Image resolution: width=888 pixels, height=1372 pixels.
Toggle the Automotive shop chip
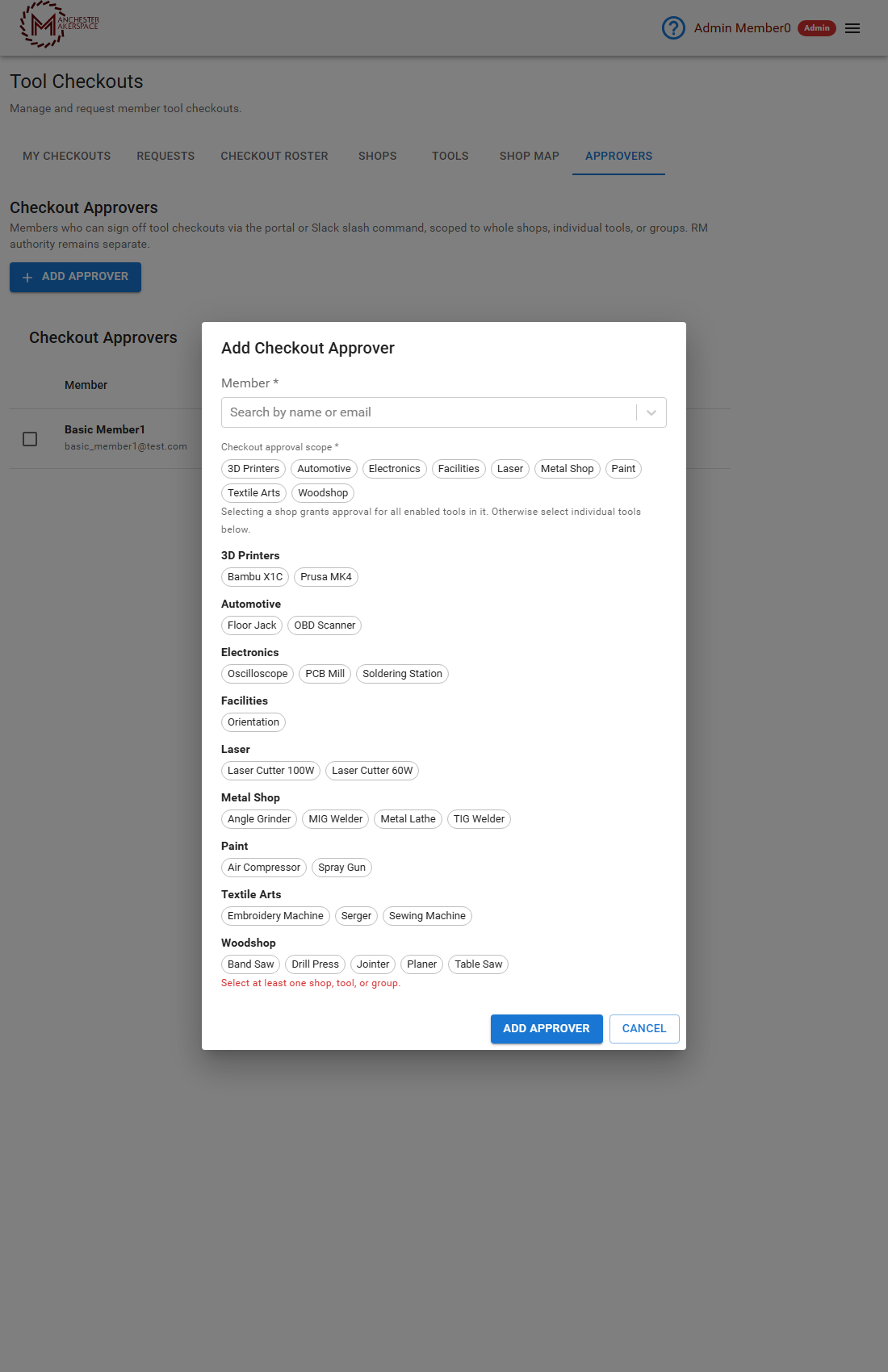point(324,469)
